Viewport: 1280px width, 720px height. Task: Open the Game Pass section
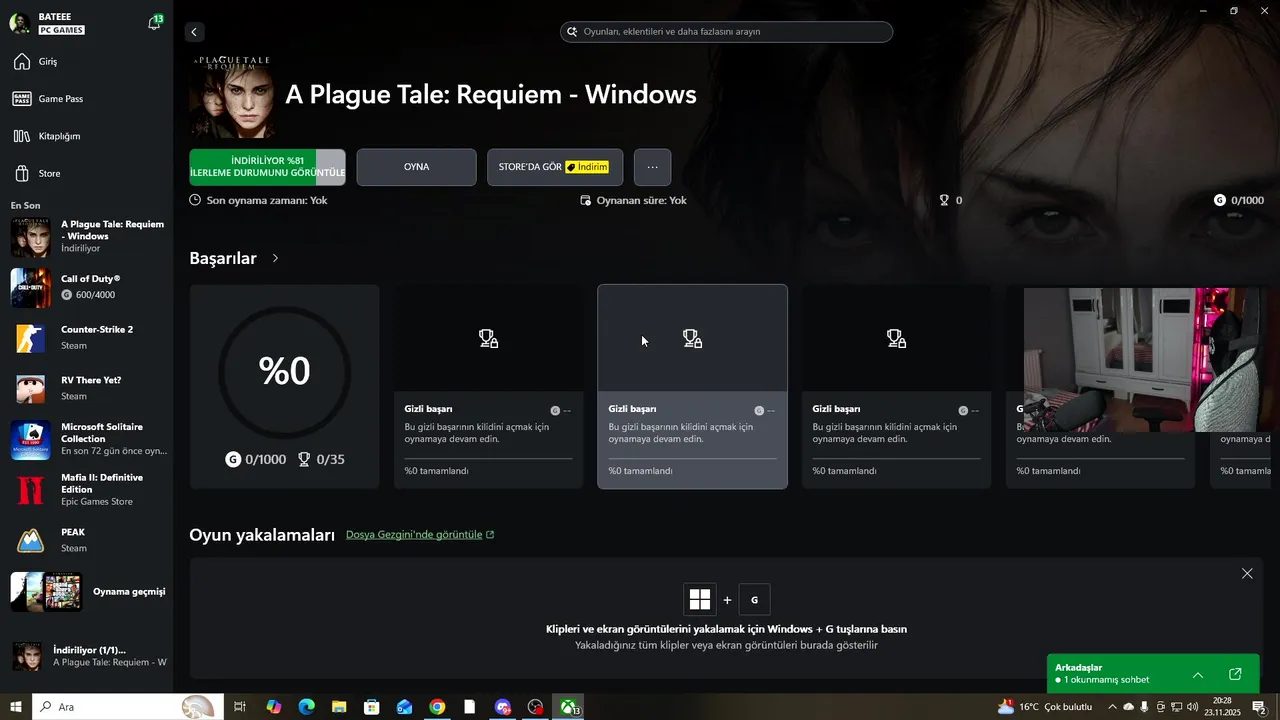[60, 99]
